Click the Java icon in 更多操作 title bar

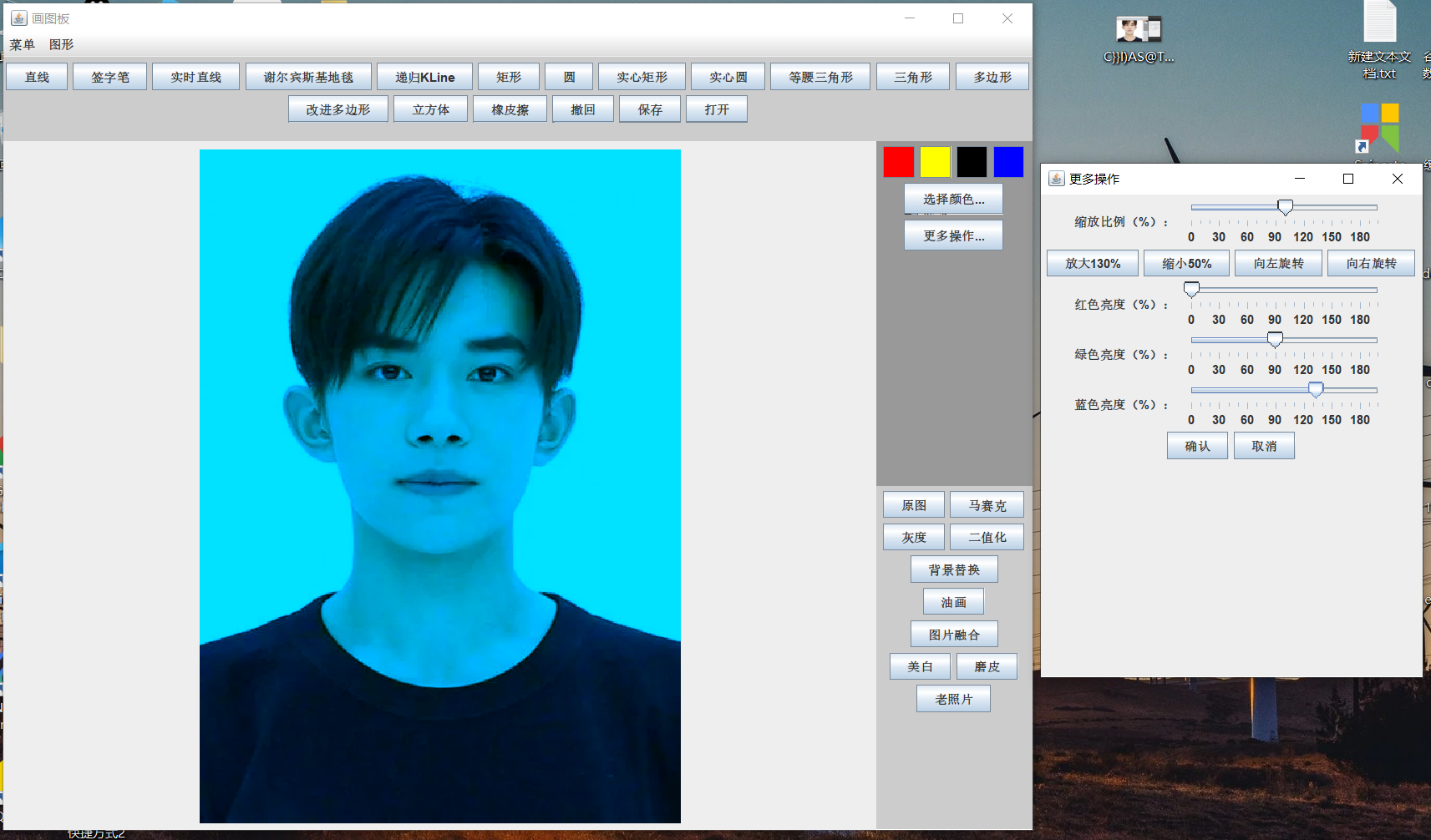pos(1057,179)
